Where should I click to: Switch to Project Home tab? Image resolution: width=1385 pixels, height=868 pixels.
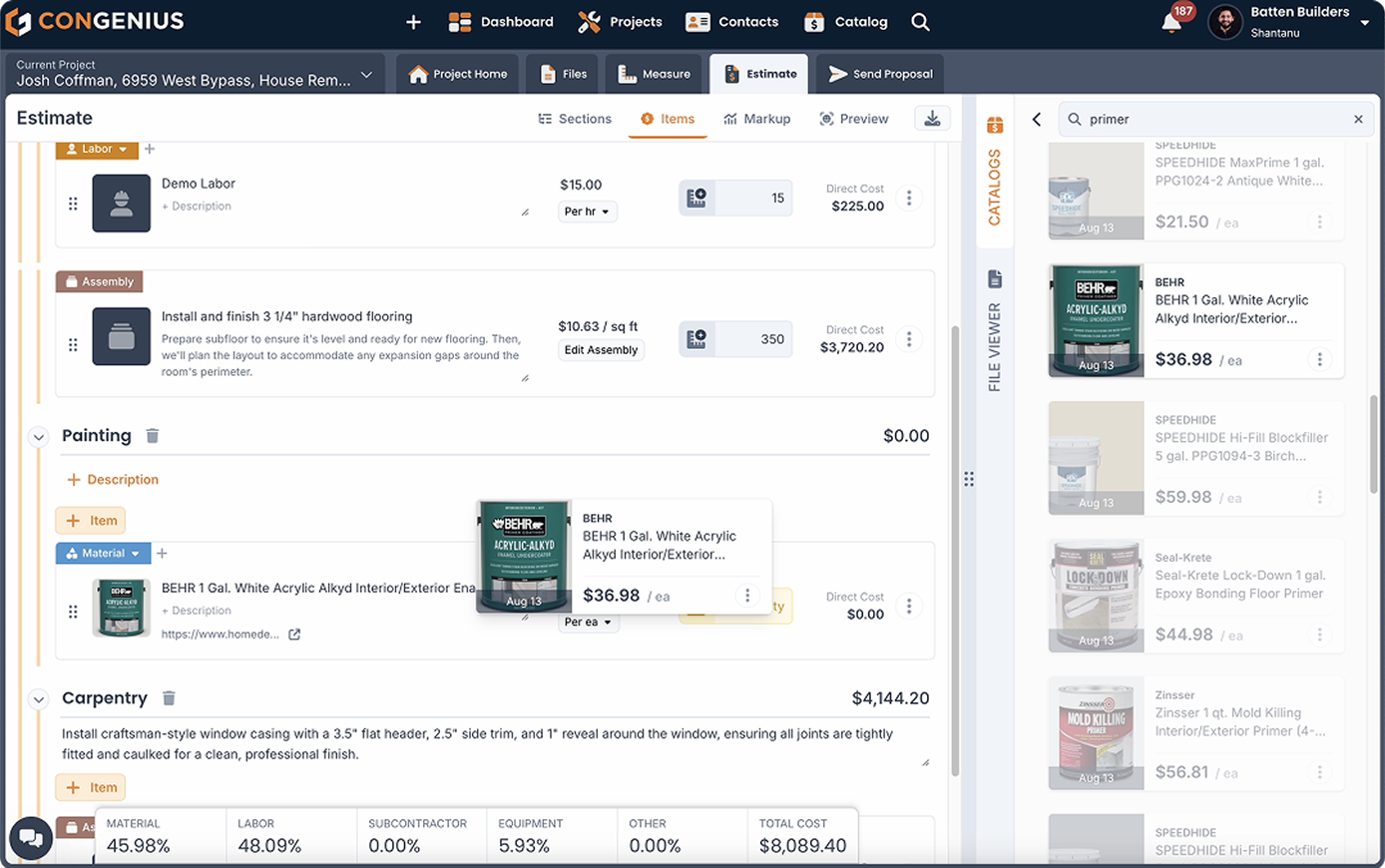tap(458, 74)
